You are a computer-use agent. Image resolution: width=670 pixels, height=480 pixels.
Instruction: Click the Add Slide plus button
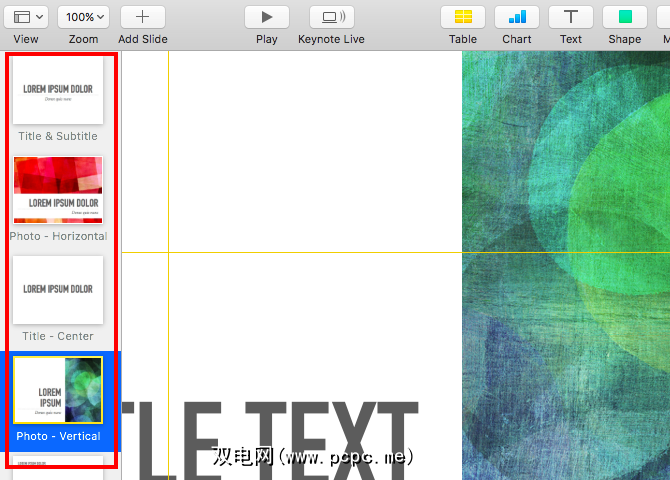click(x=143, y=17)
